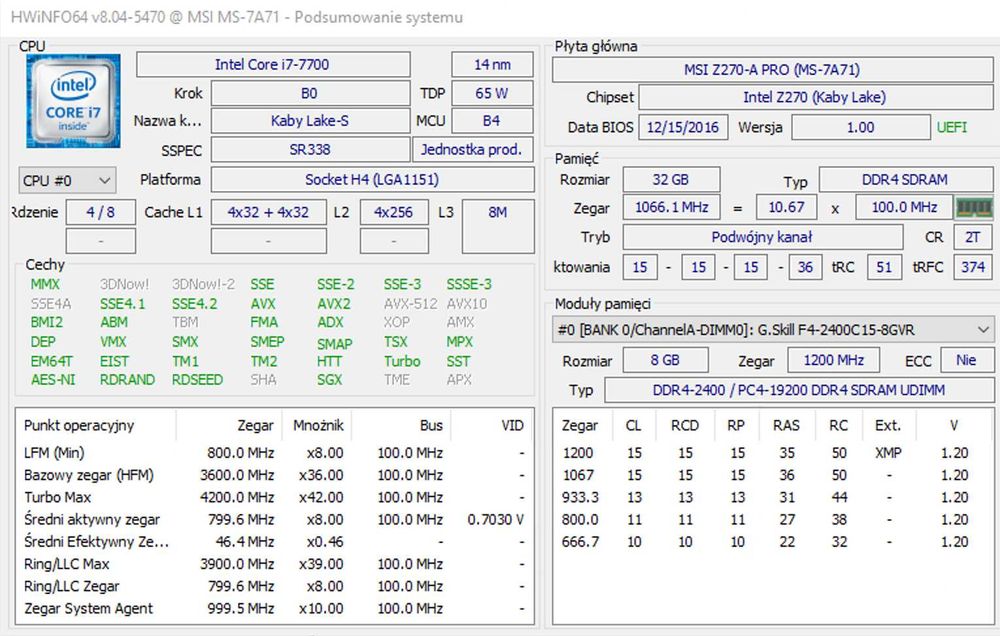This screenshot has width=1000, height=636.
Task: Select the LFM (Min) row
Action: (x=274, y=453)
